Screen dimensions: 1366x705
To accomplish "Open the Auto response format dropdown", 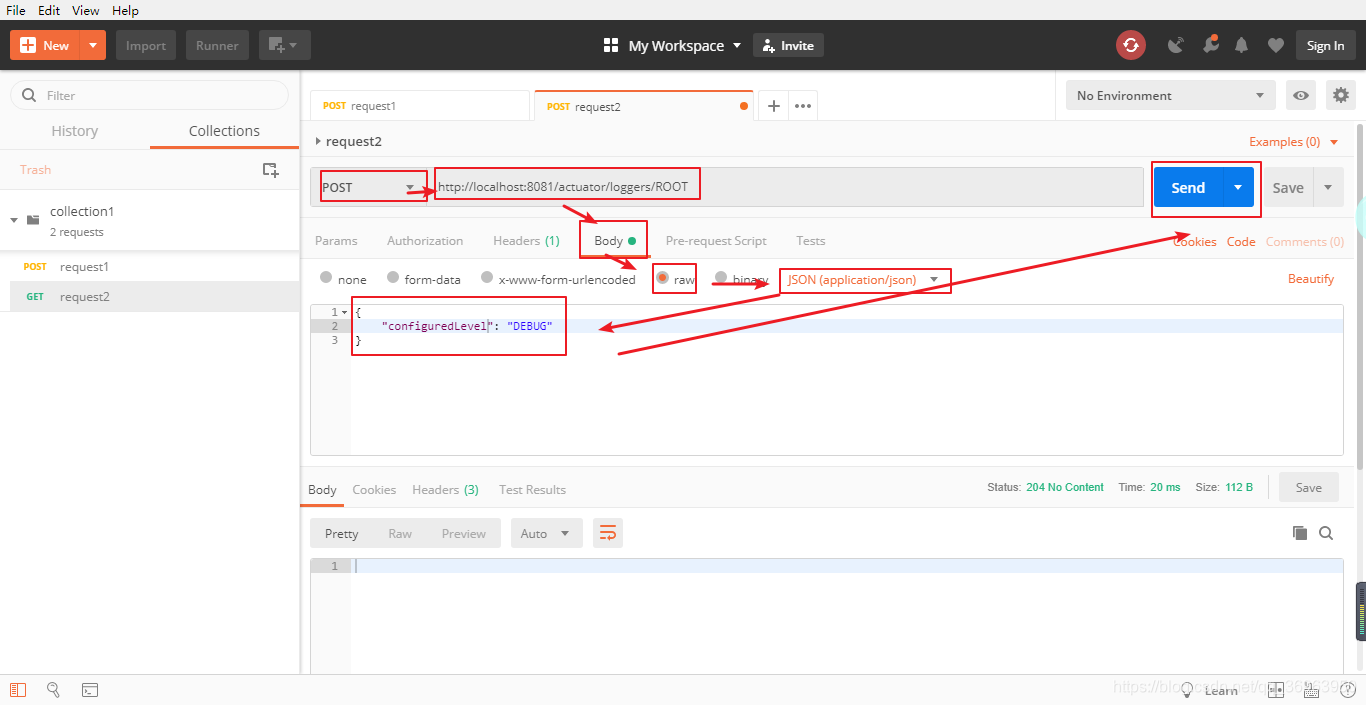I will click(546, 533).
